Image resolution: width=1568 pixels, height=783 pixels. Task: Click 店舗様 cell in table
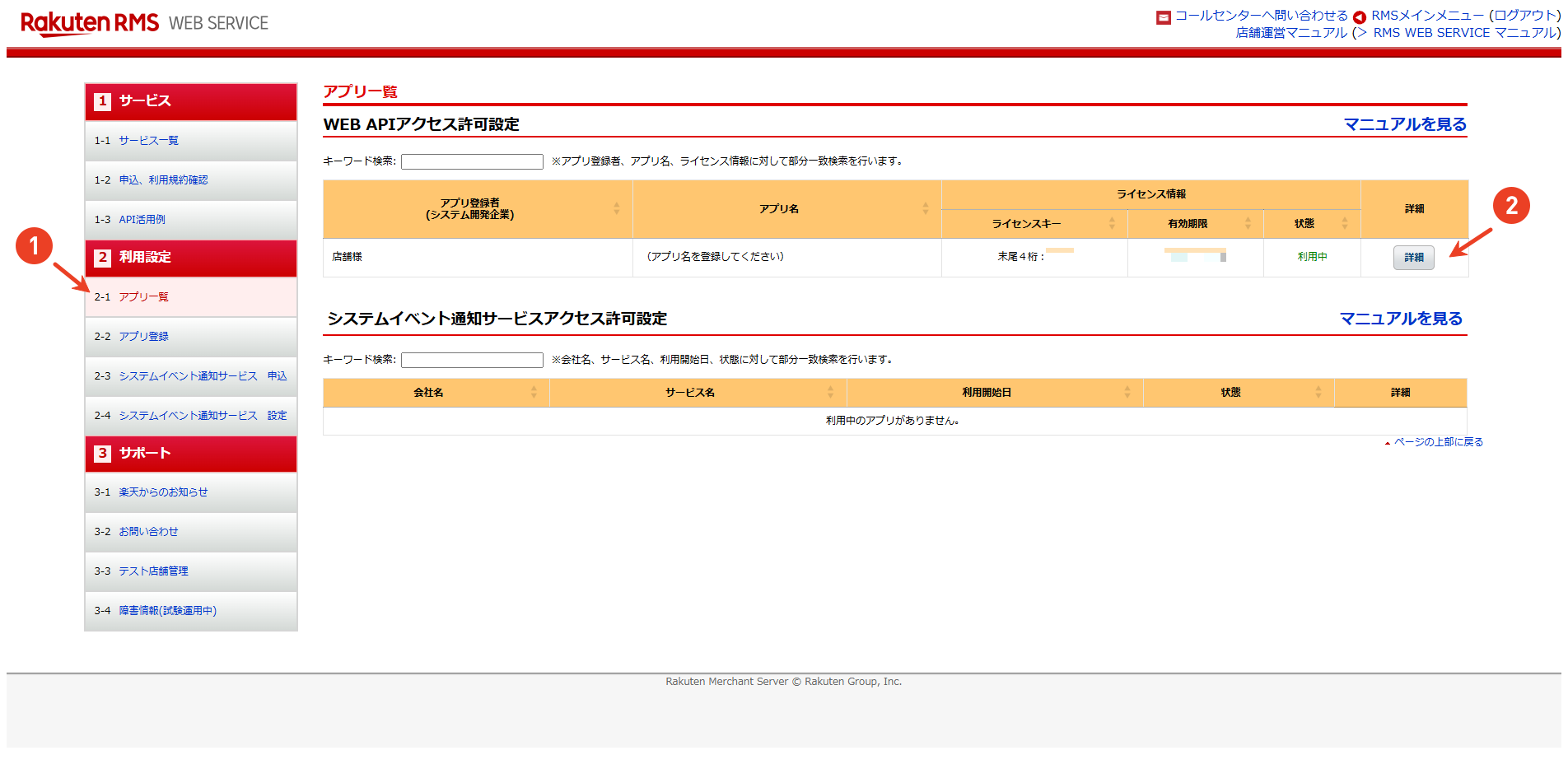(x=478, y=257)
